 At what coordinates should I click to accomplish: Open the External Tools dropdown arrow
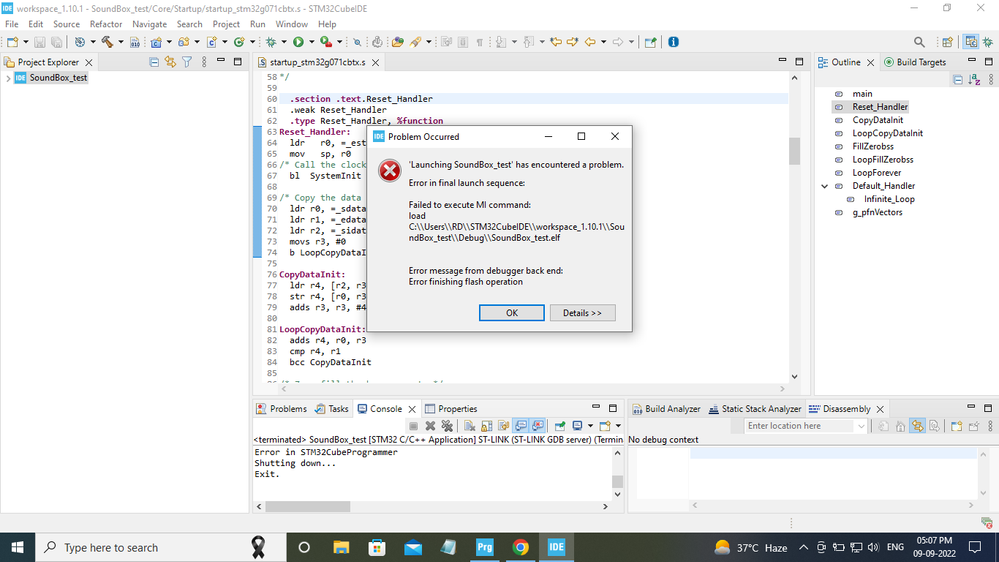pos(340,42)
